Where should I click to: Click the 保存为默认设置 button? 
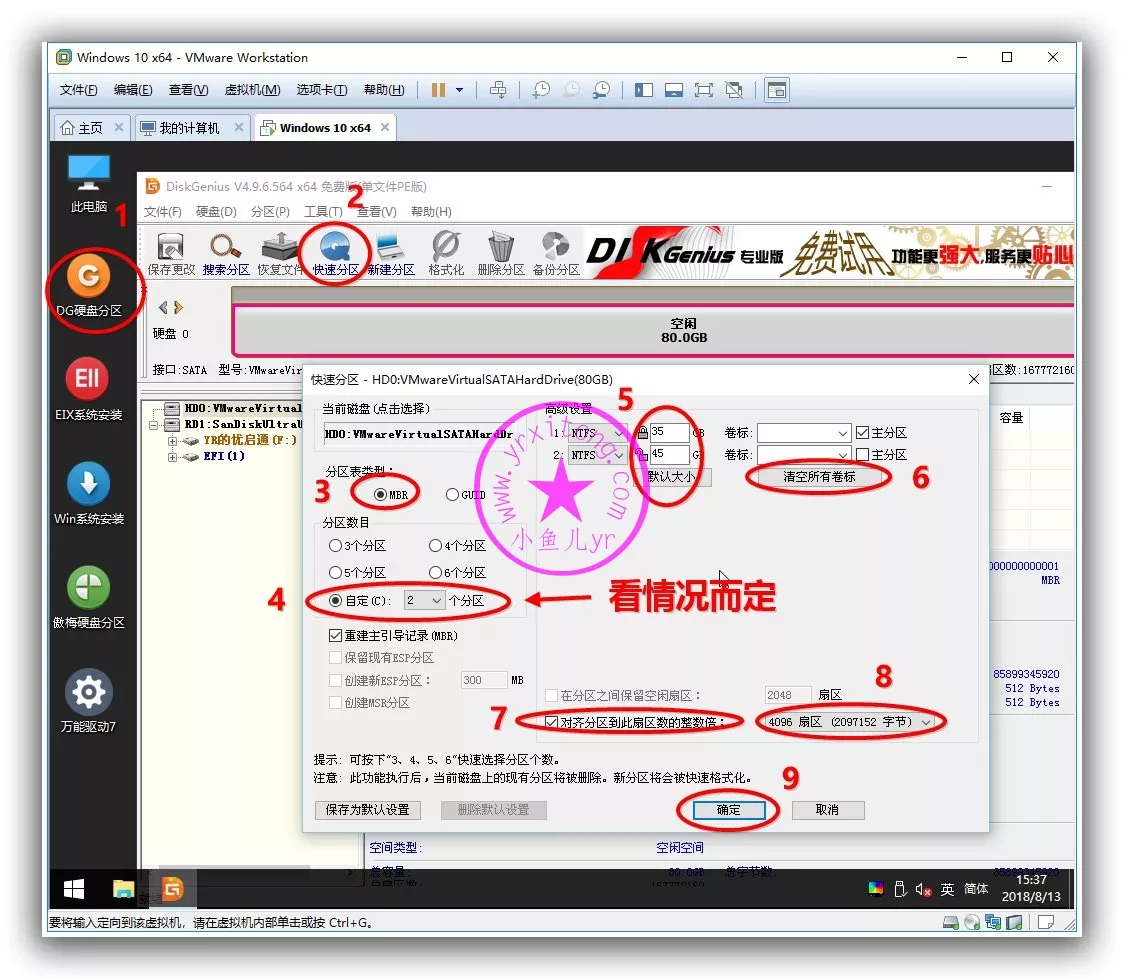tap(368, 810)
